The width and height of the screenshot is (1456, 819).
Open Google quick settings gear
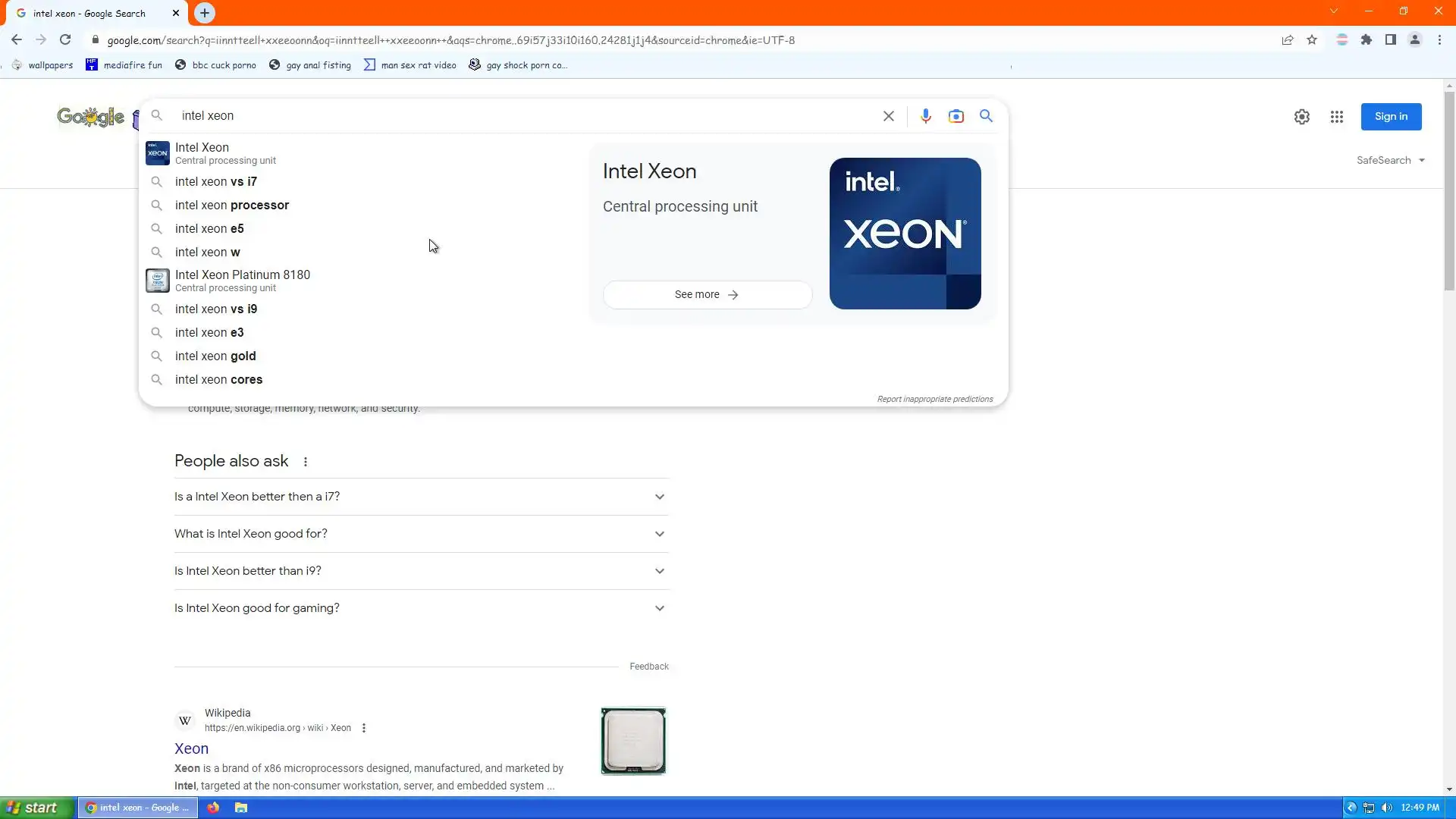point(1301,117)
